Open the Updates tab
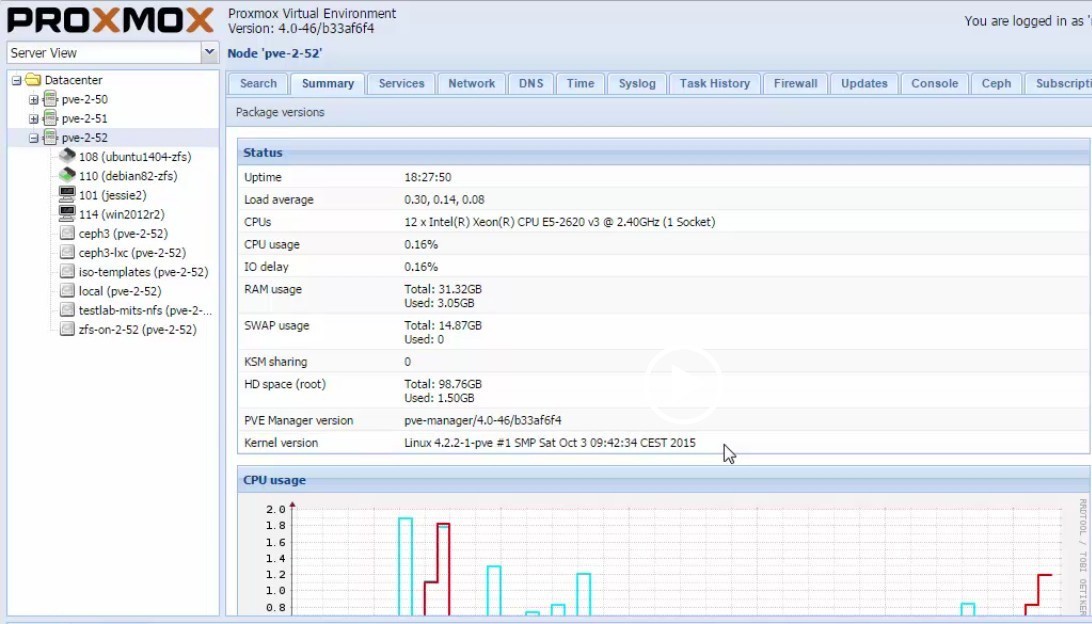Image resolution: width=1092 pixels, height=624 pixels. (864, 84)
